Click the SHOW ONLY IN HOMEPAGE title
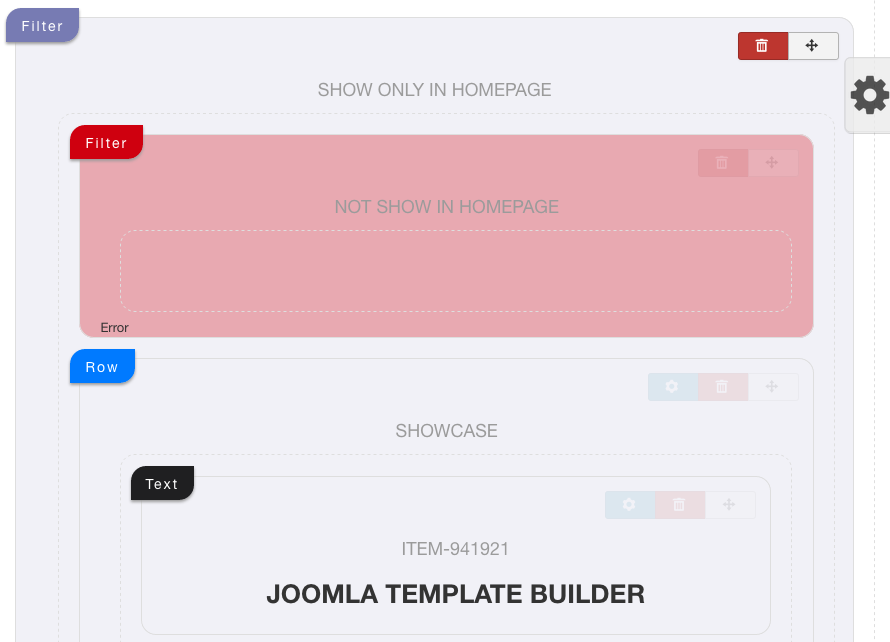 (434, 90)
